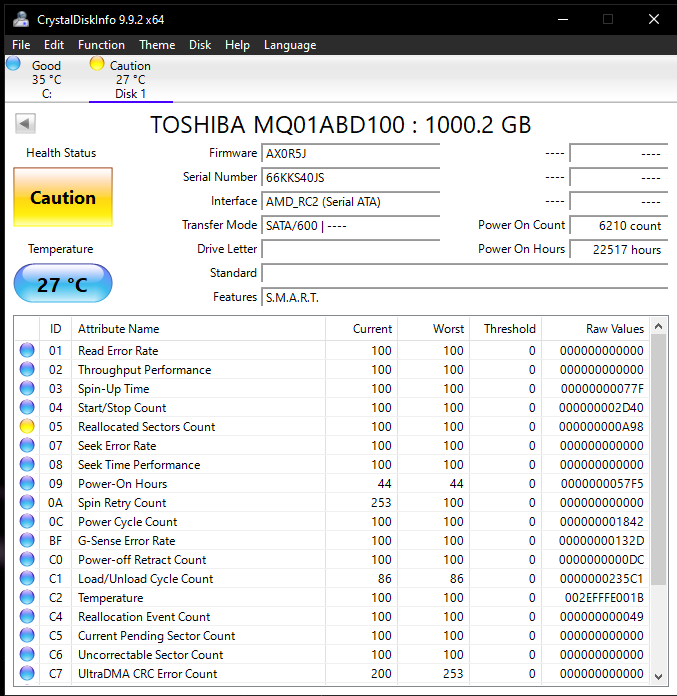Click the attribute list scrollbar thumb
Screen dimensions: 677x696
tap(659, 459)
